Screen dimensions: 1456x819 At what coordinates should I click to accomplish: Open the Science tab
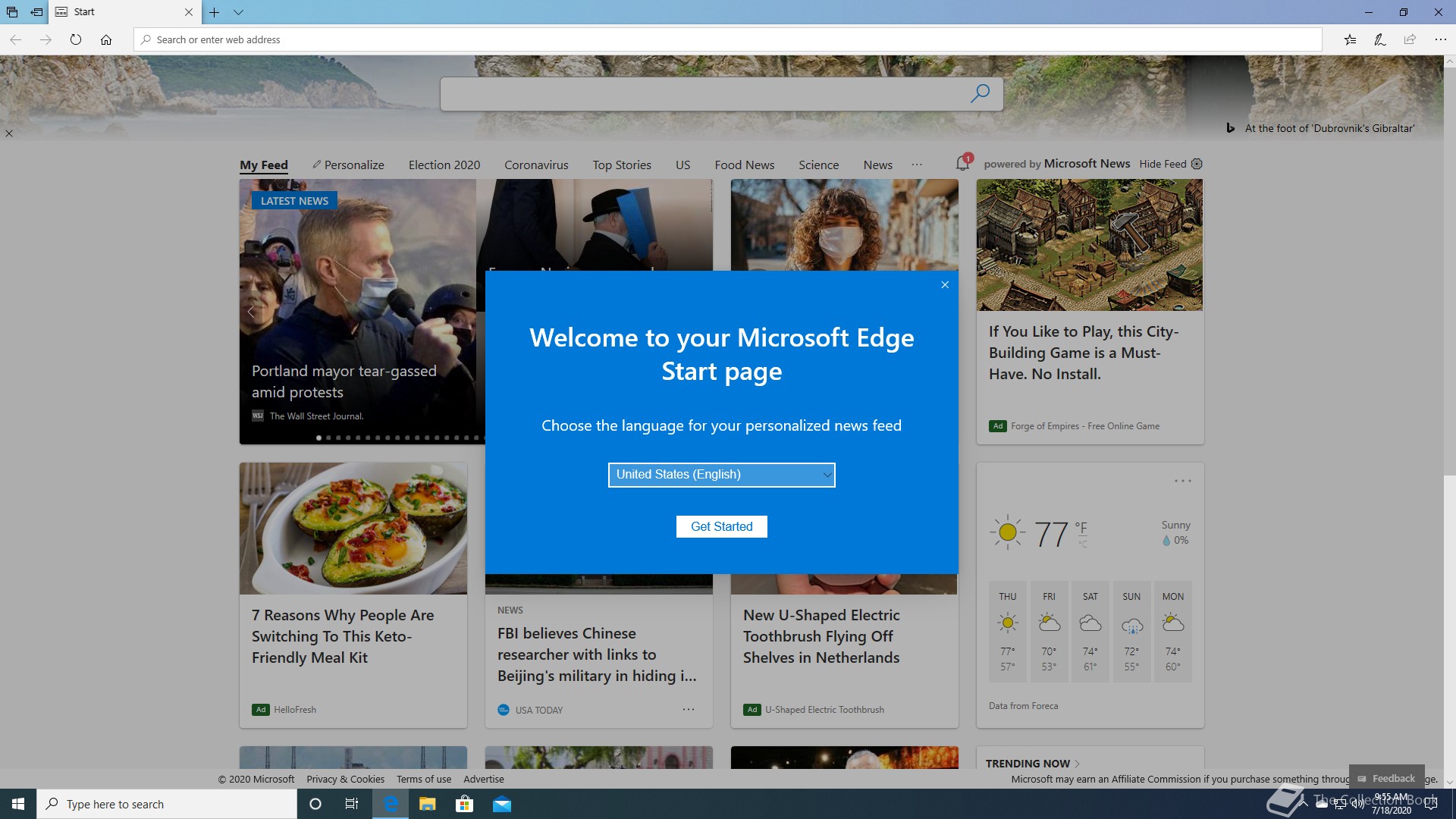(818, 165)
